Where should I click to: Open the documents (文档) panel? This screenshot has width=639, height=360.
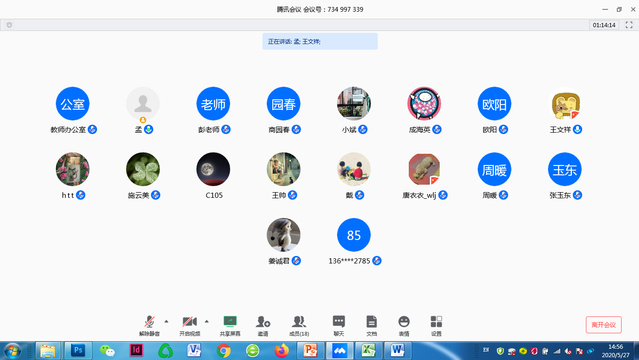(x=371, y=325)
